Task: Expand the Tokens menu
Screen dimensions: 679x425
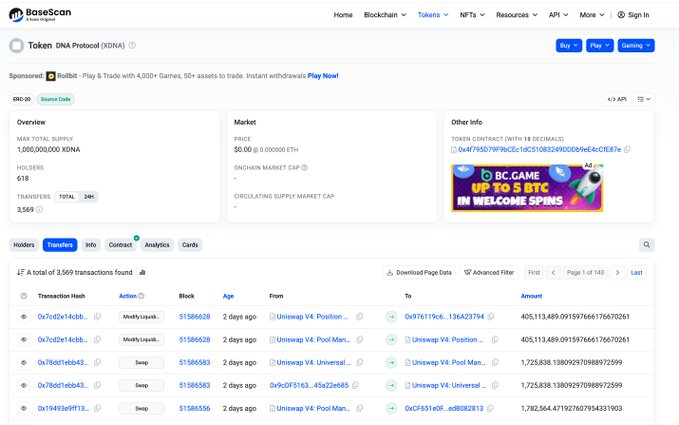Action: pyautogui.click(x=433, y=15)
